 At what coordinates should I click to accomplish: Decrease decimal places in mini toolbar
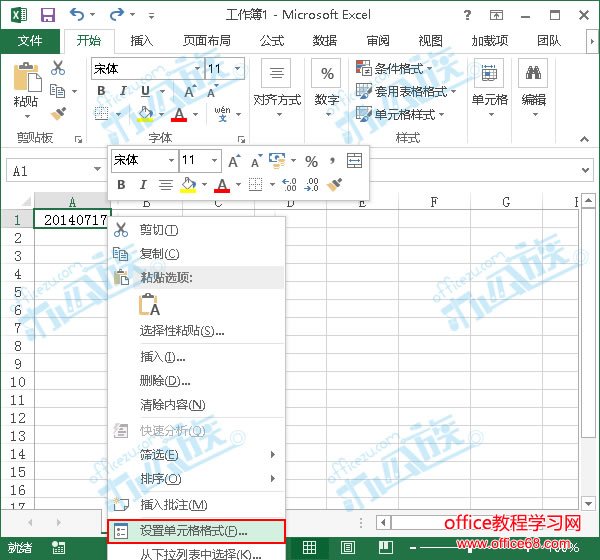click(x=311, y=184)
